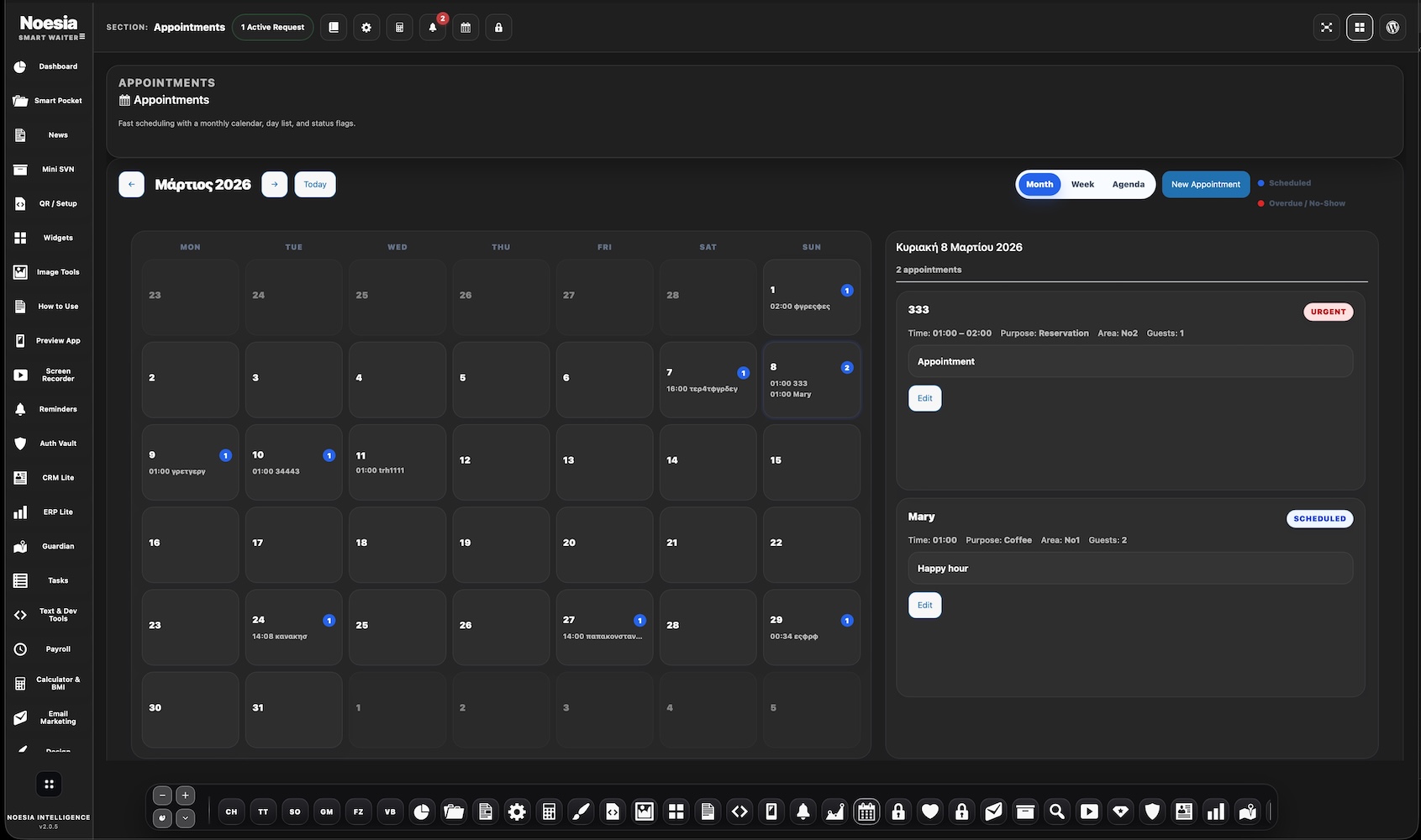This screenshot has height=840, width=1421.
Task: Create a New Appointment
Action: coord(1206,184)
